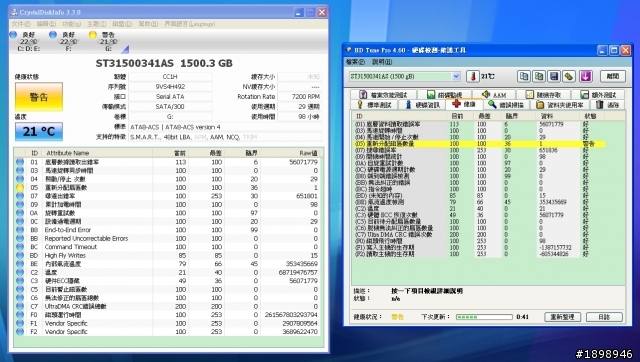The width and height of the screenshot is (640, 362).
Task: Switch to the 錯誤掃描 error scan tab
Action: (x=506, y=105)
